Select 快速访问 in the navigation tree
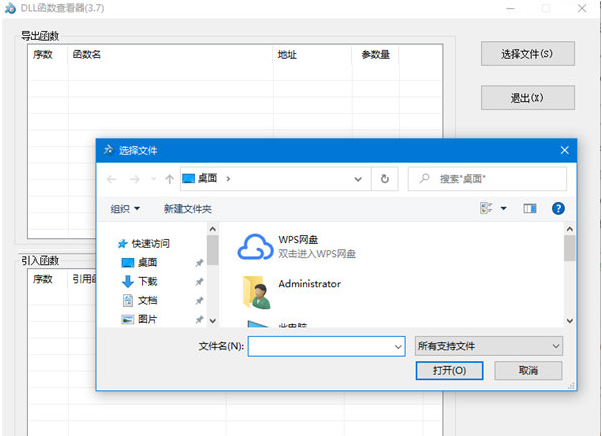602x436 pixels. (150, 243)
